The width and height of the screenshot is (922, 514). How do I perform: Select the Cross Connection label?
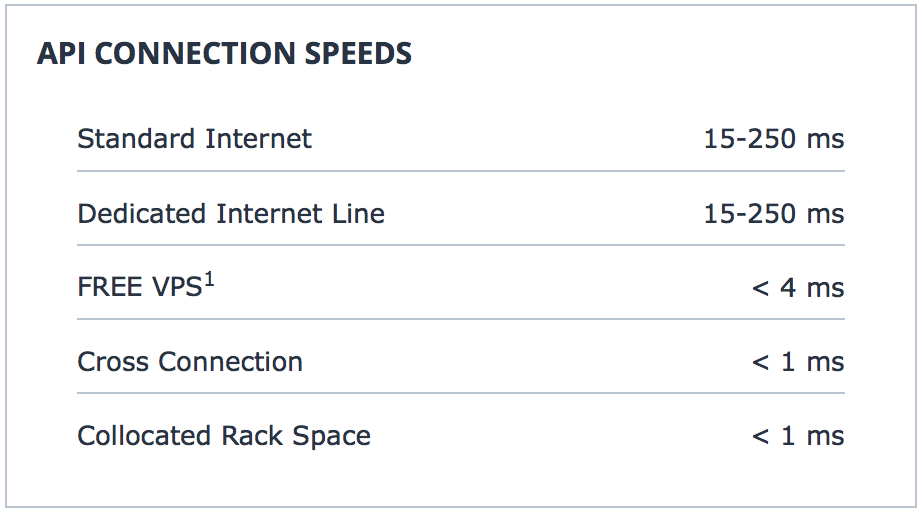coord(190,362)
